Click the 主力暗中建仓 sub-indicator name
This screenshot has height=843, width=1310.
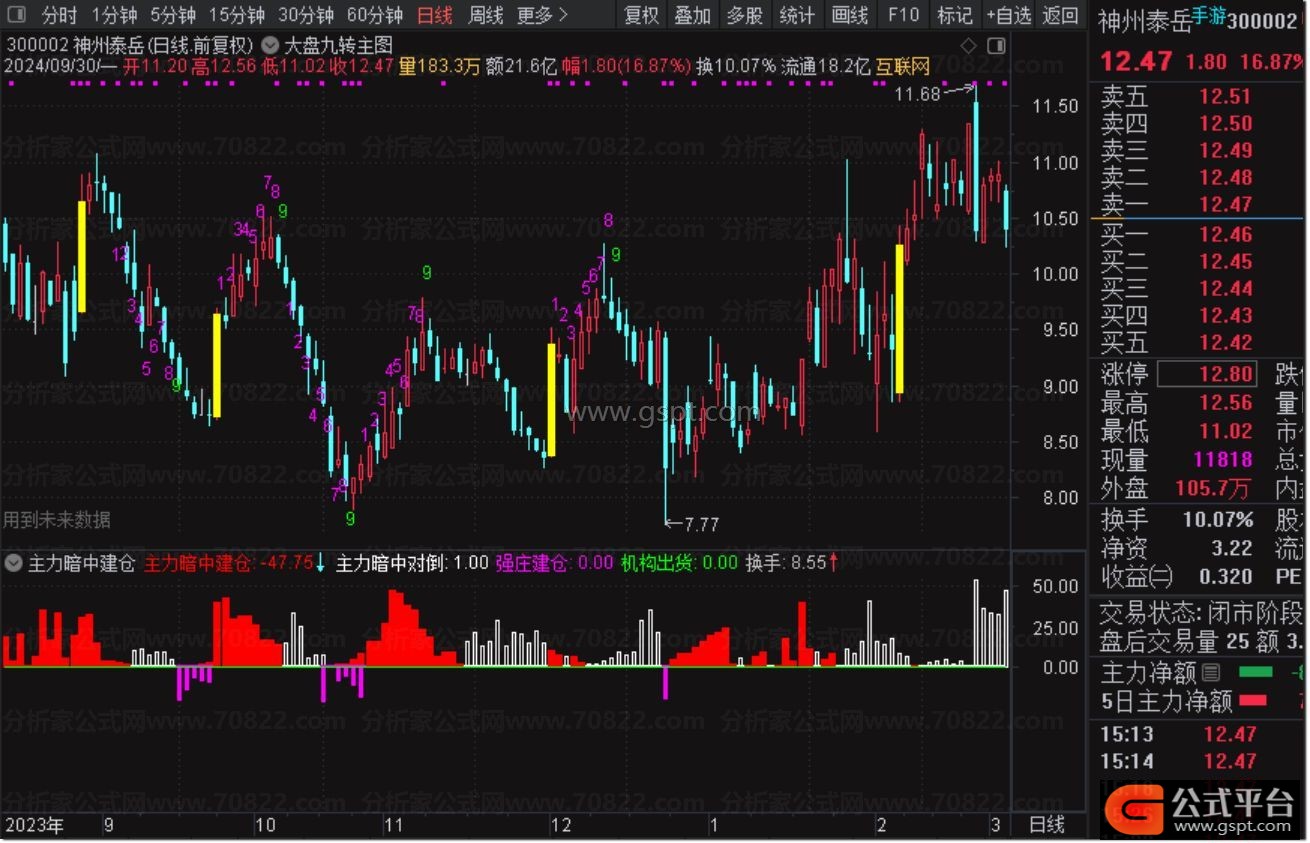click(x=81, y=563)
